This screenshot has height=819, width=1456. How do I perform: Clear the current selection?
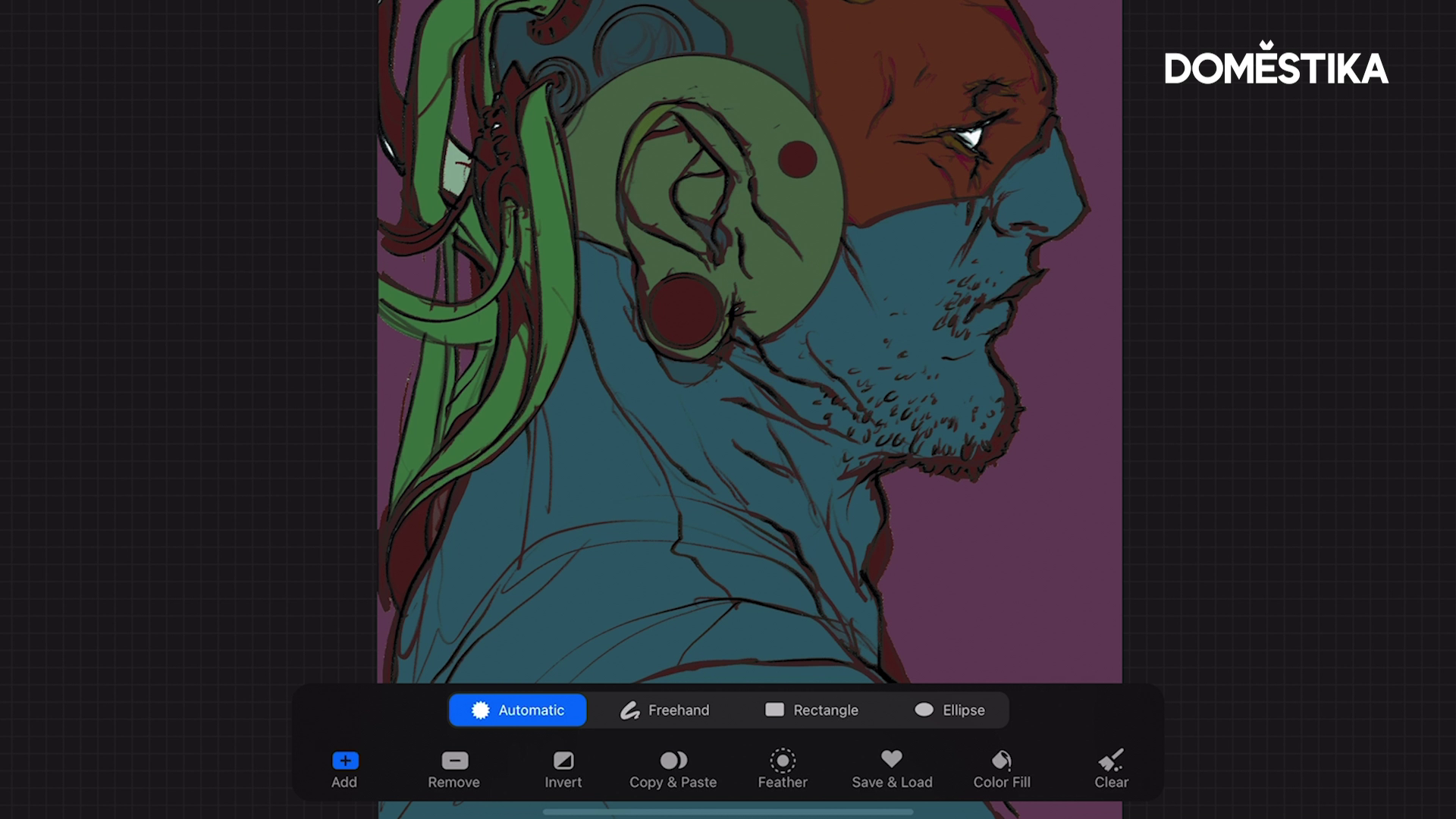[x=1112, y=770]
